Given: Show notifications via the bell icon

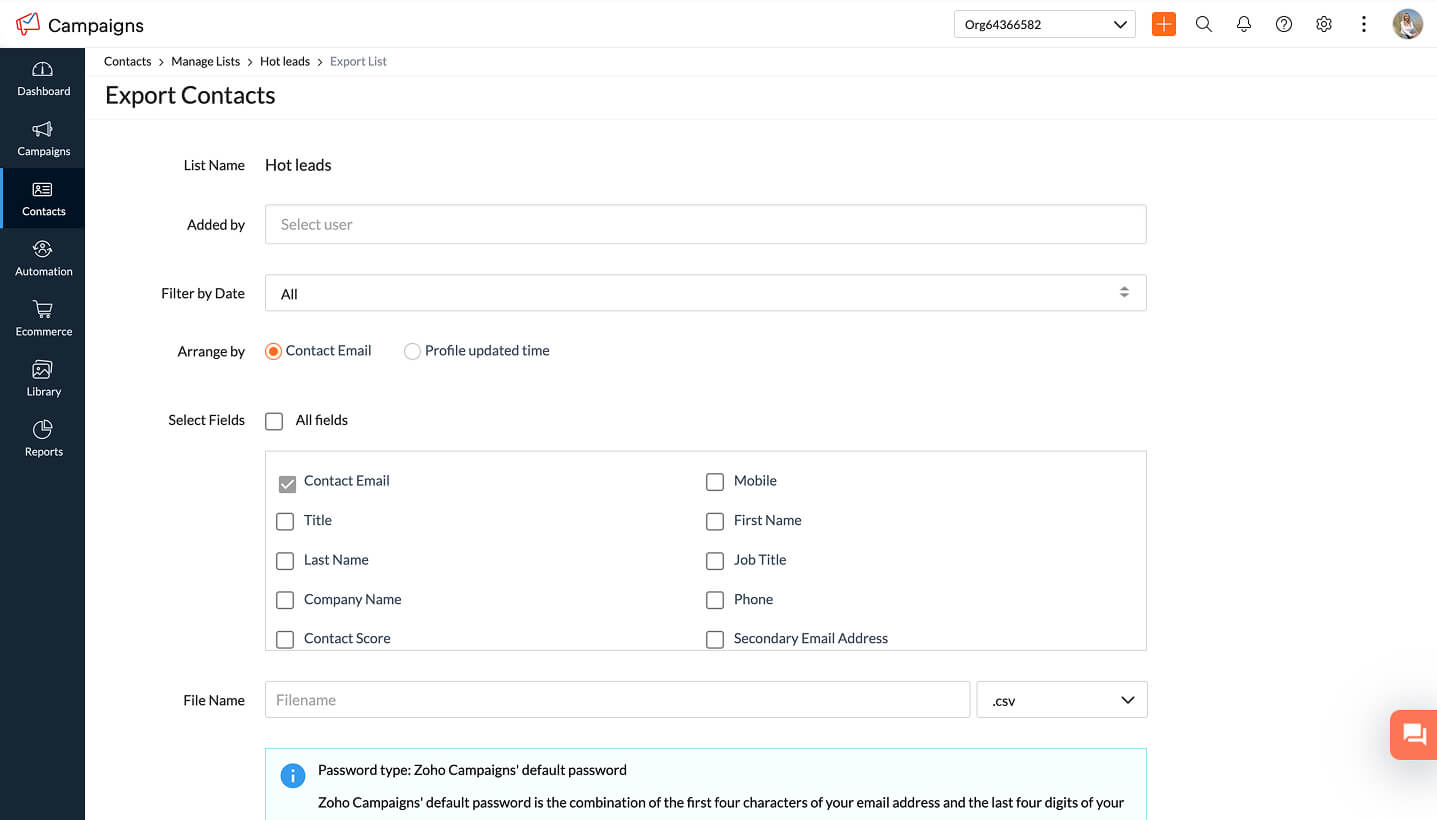Looking at the screenshot, I should click(1244, 24).
